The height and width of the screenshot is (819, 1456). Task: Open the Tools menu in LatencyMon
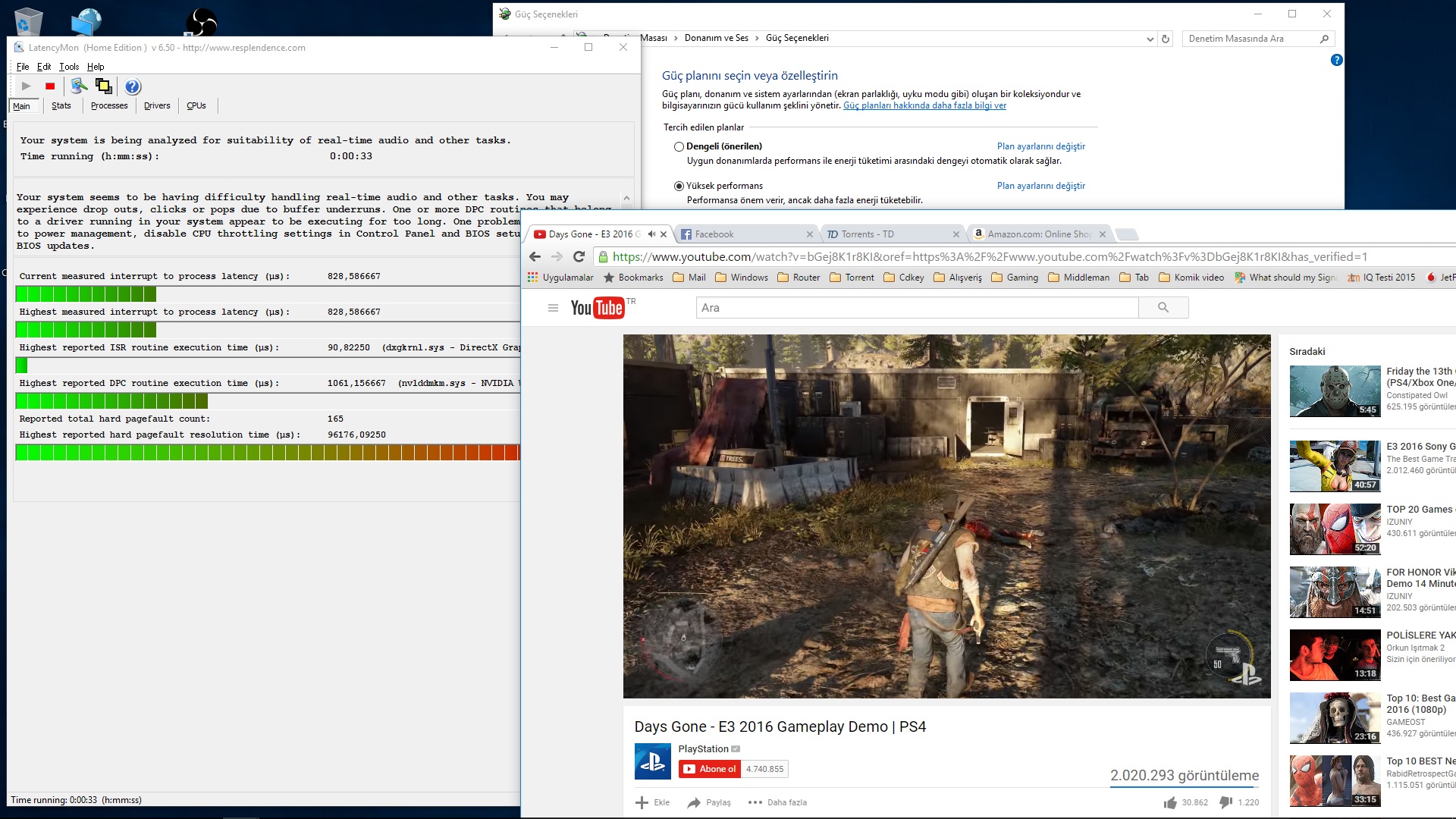69,67
